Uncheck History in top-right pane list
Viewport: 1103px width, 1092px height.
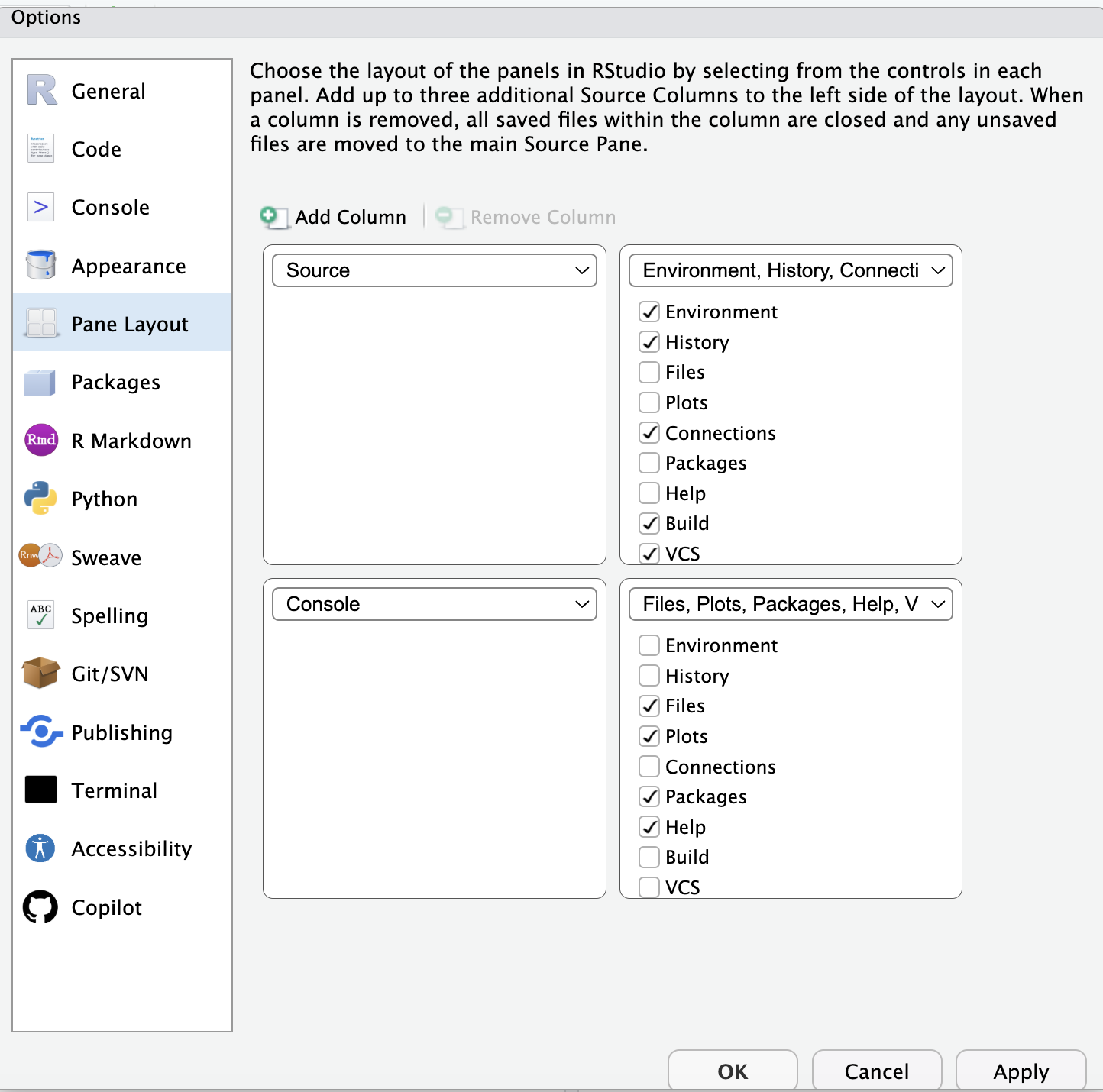[x=649, y=341]
